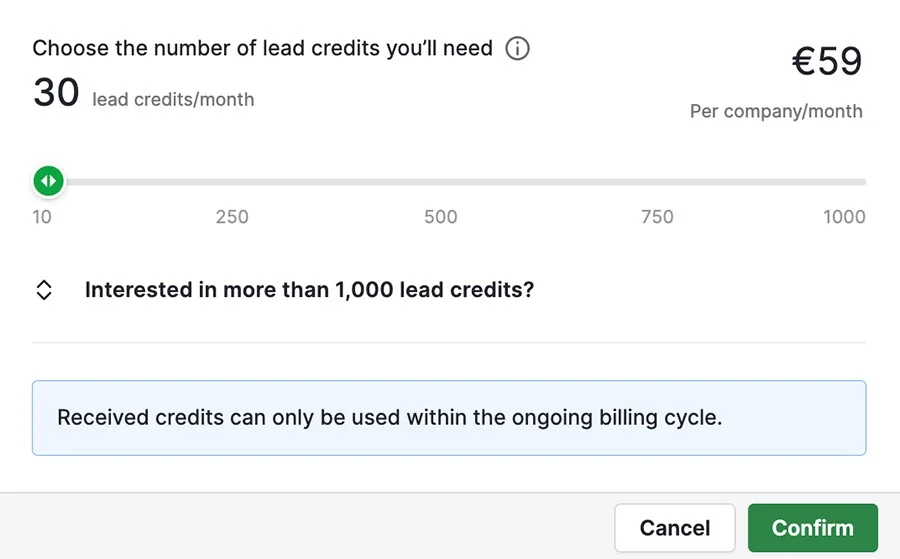The height and width of the screenshot is (559, 900).
Task: Click the "Per company/month" label
Action: (776, 111)
